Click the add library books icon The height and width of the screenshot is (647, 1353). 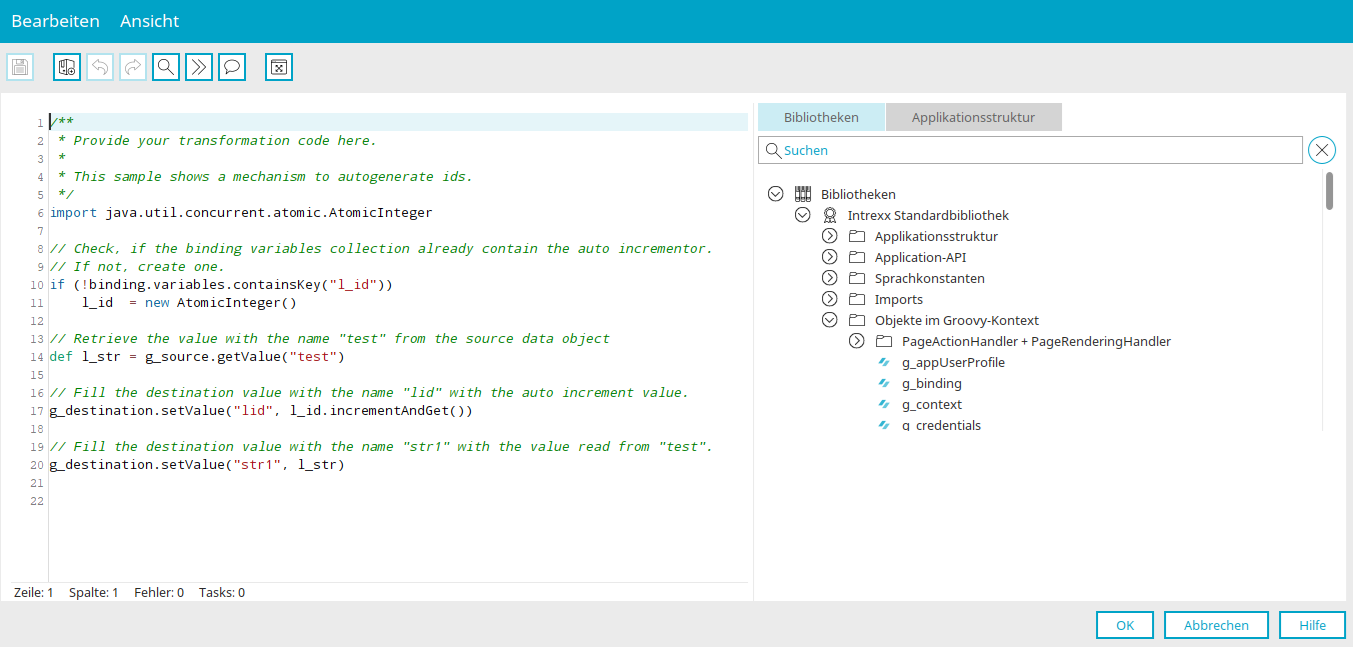67,67
